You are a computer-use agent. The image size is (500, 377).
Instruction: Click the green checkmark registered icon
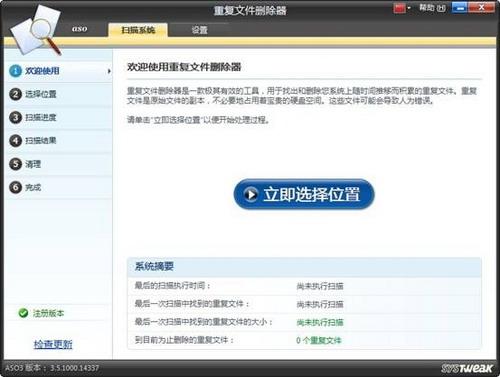click(x=23, y=313)
